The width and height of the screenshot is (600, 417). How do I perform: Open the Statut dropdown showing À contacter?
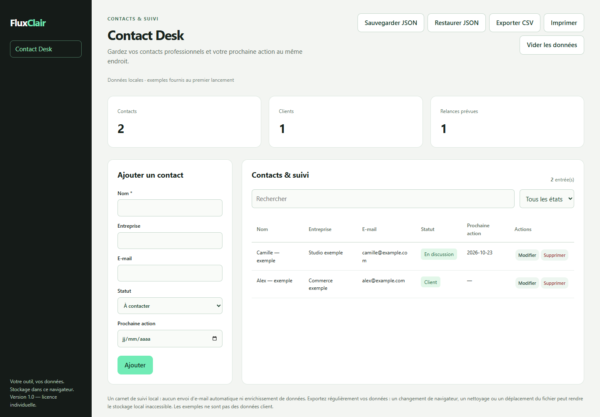[170, 306]
